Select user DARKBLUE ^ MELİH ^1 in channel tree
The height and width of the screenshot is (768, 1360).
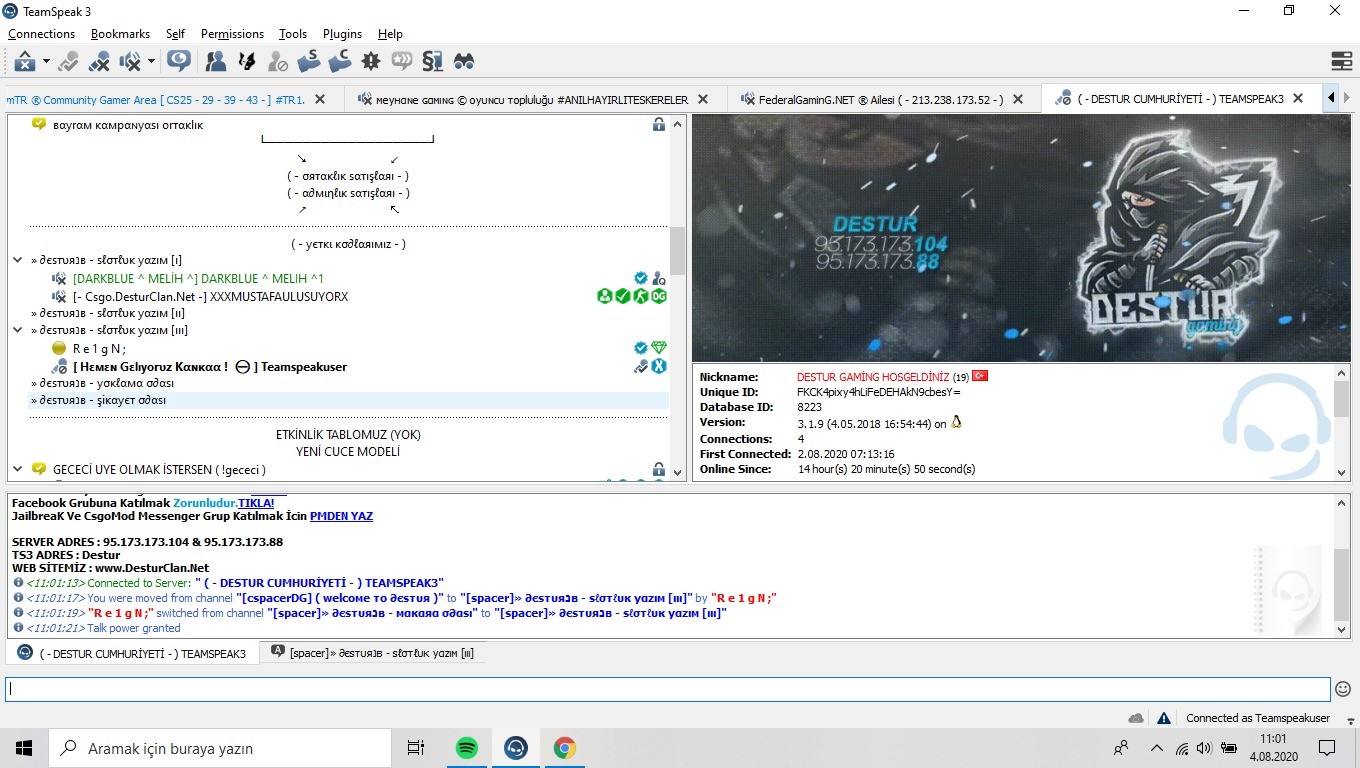[x=198, y=279]
